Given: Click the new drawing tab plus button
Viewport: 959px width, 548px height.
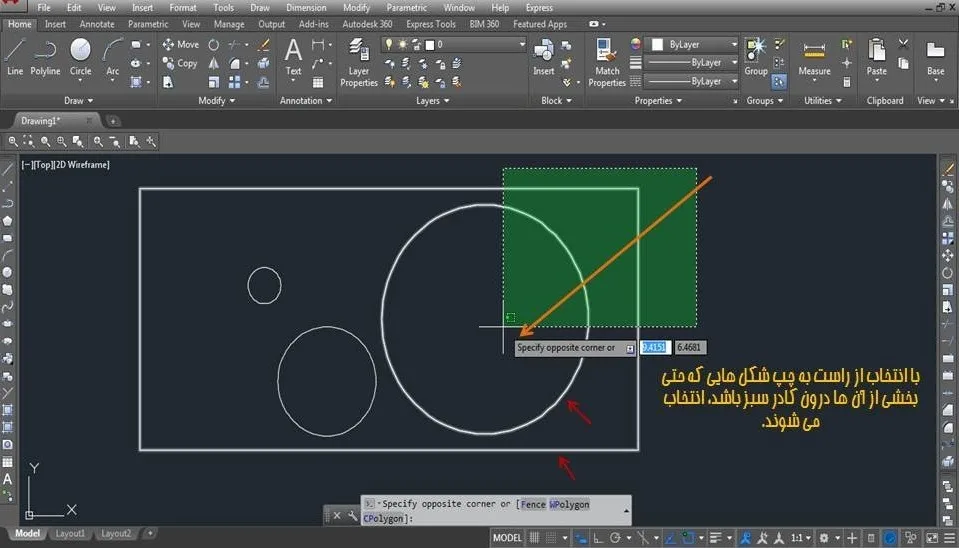Looking at the screenshot, I should (113, 120).
